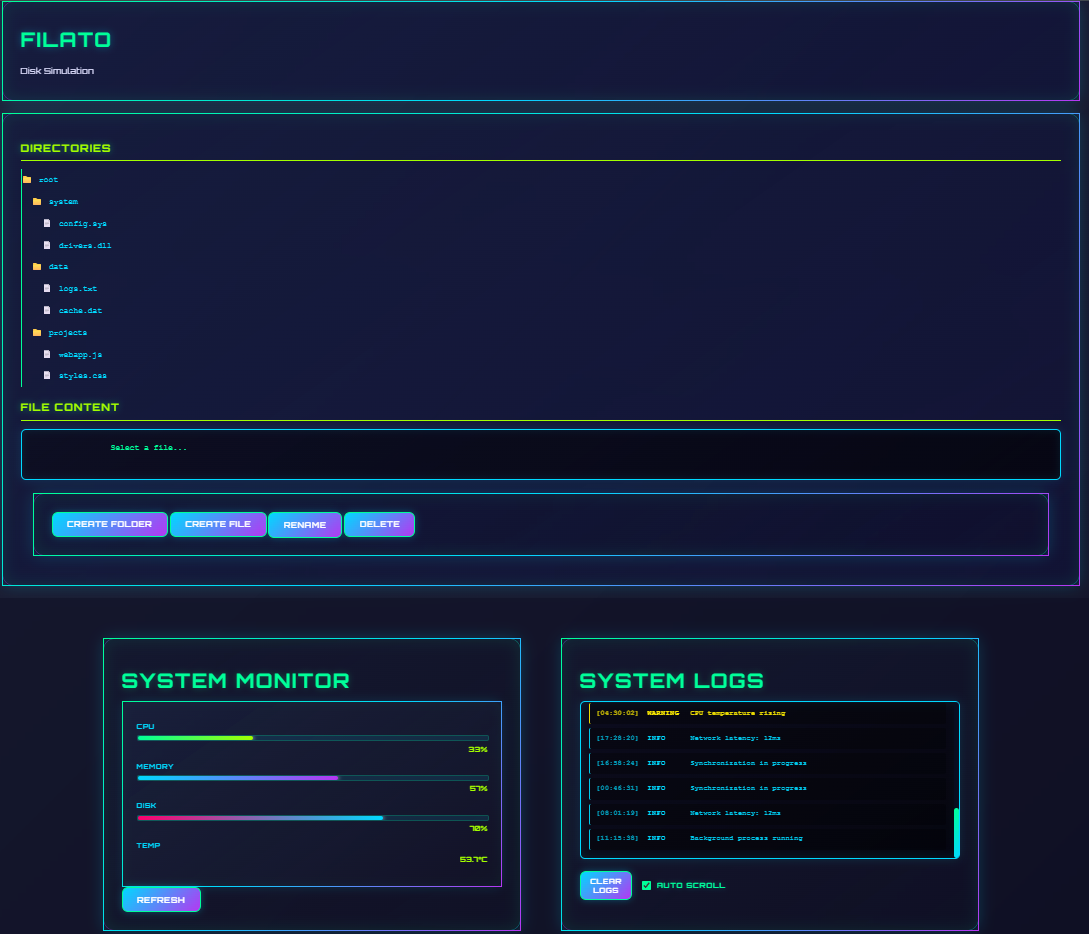Click the projects folder icon

coord(37,332)
